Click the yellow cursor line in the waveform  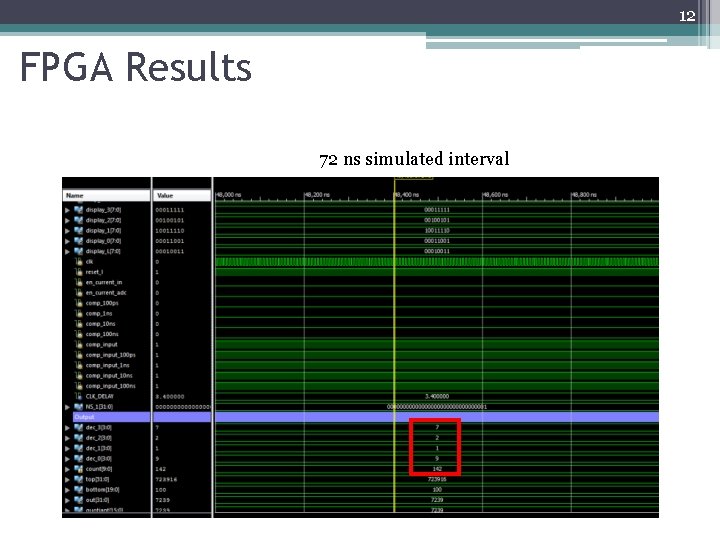pos(394,344)
